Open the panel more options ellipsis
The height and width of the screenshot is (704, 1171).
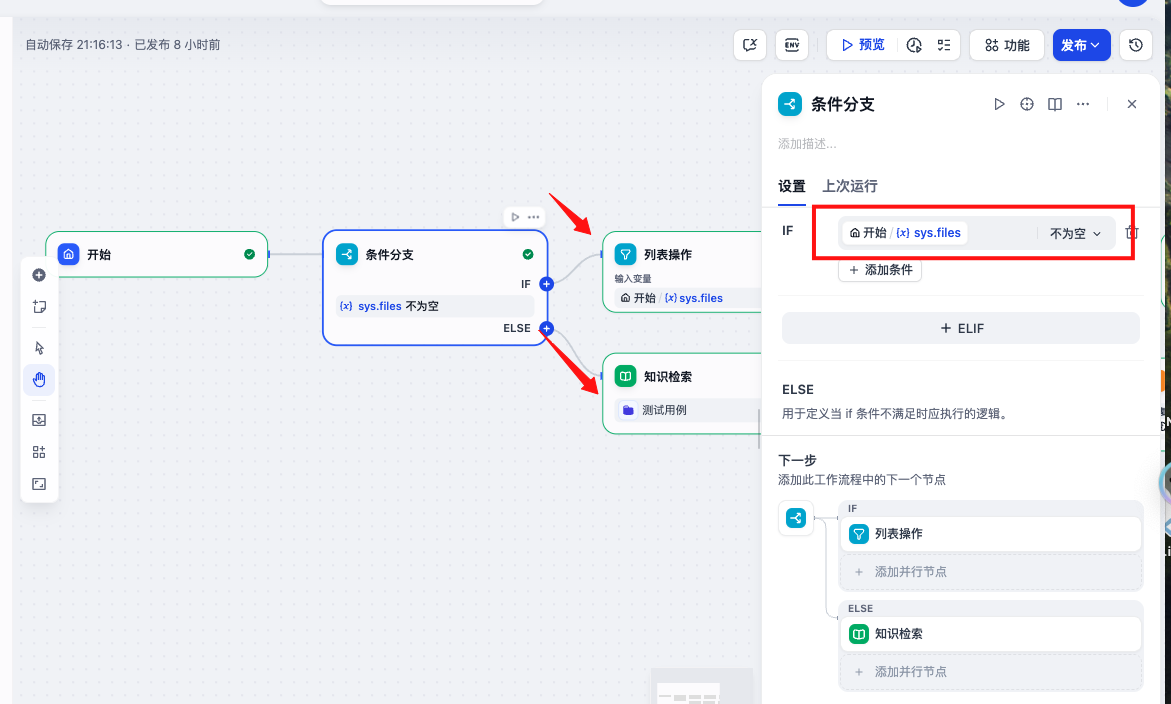(1083, 104)
